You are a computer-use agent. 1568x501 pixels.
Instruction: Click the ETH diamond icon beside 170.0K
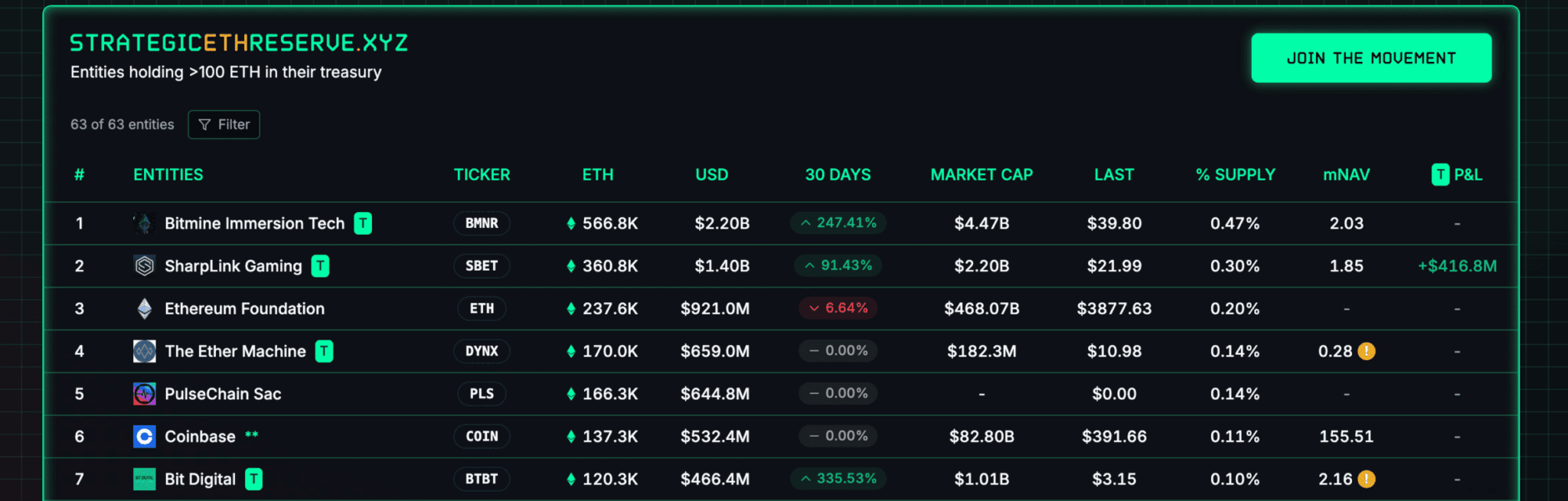[x=571, y=351]
